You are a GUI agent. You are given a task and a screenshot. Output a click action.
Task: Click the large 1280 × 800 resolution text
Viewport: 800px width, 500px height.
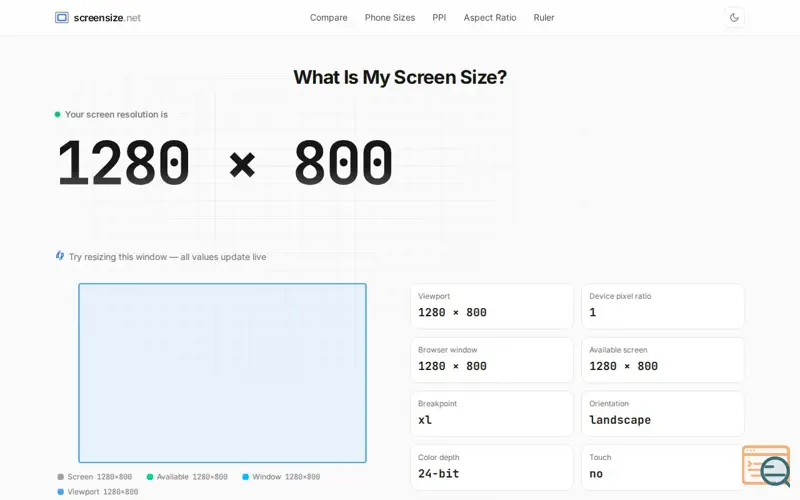click(x=225, y=163)
